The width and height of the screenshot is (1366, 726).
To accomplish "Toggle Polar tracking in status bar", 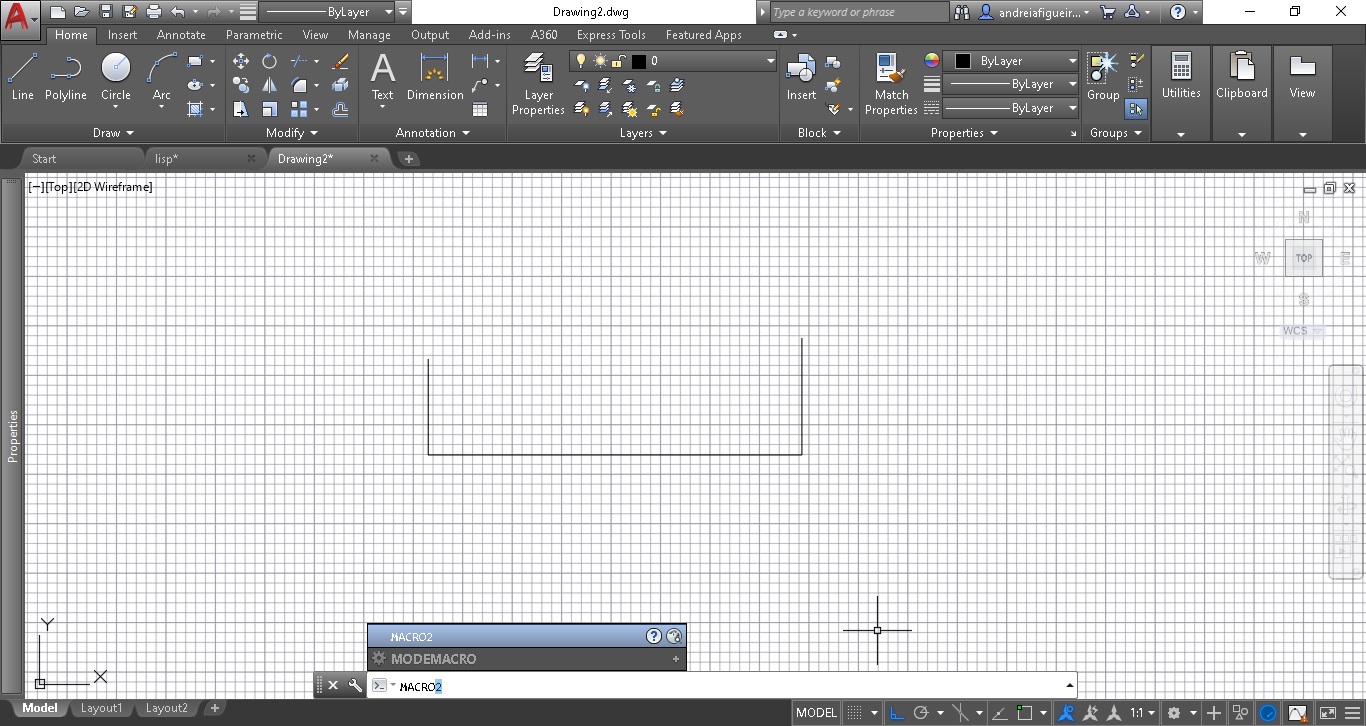I will [921, 713].
